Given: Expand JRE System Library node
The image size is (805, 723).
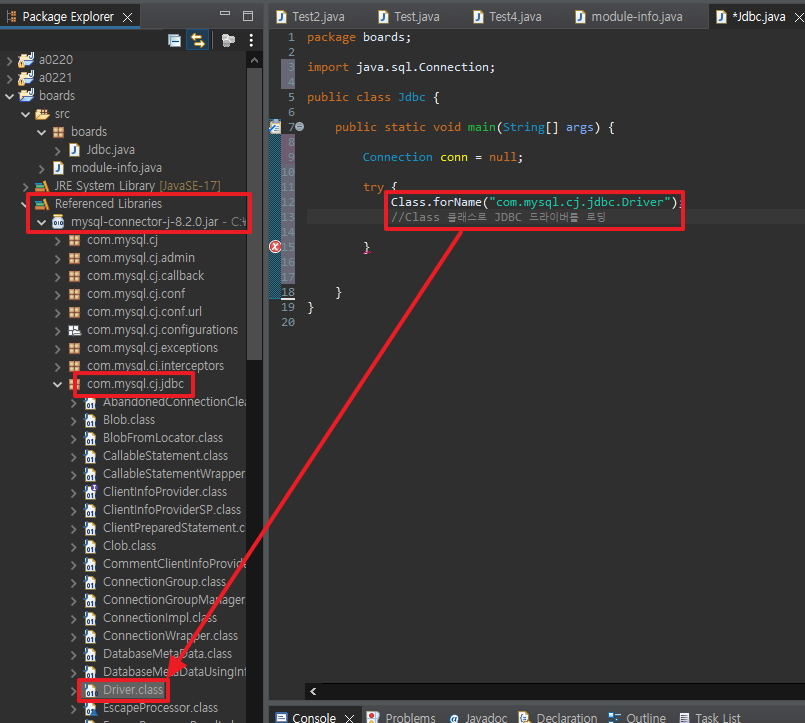Looking at the screenshot, I should coord(26,186).
